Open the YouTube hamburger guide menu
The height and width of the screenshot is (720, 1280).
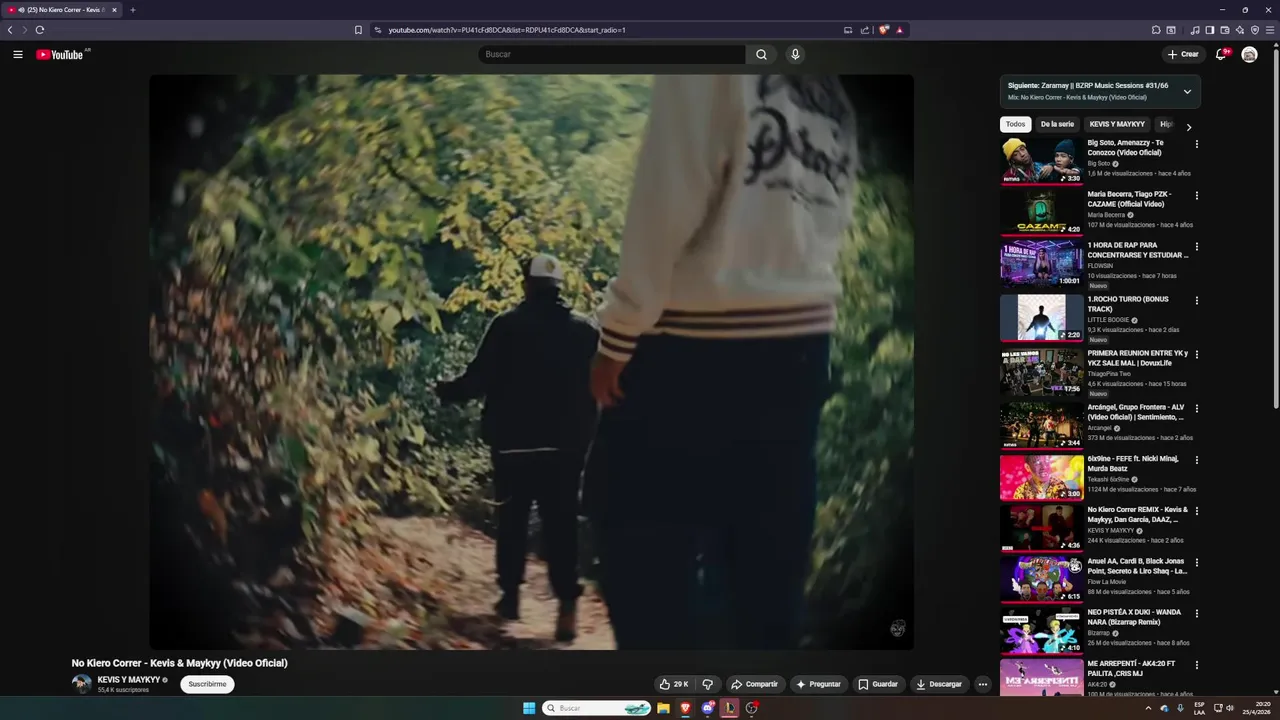pyautogui.click(x=17, y=54)
